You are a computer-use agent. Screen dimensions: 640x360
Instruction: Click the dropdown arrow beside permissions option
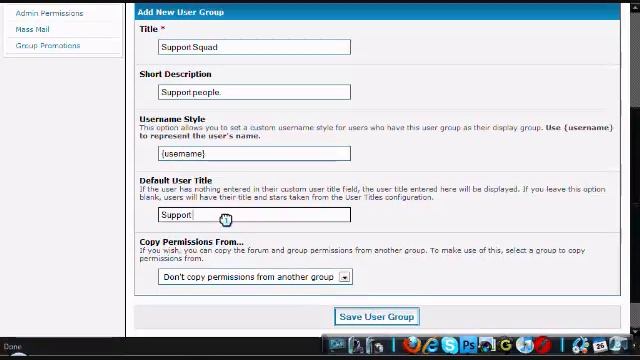tap(344, 277)
